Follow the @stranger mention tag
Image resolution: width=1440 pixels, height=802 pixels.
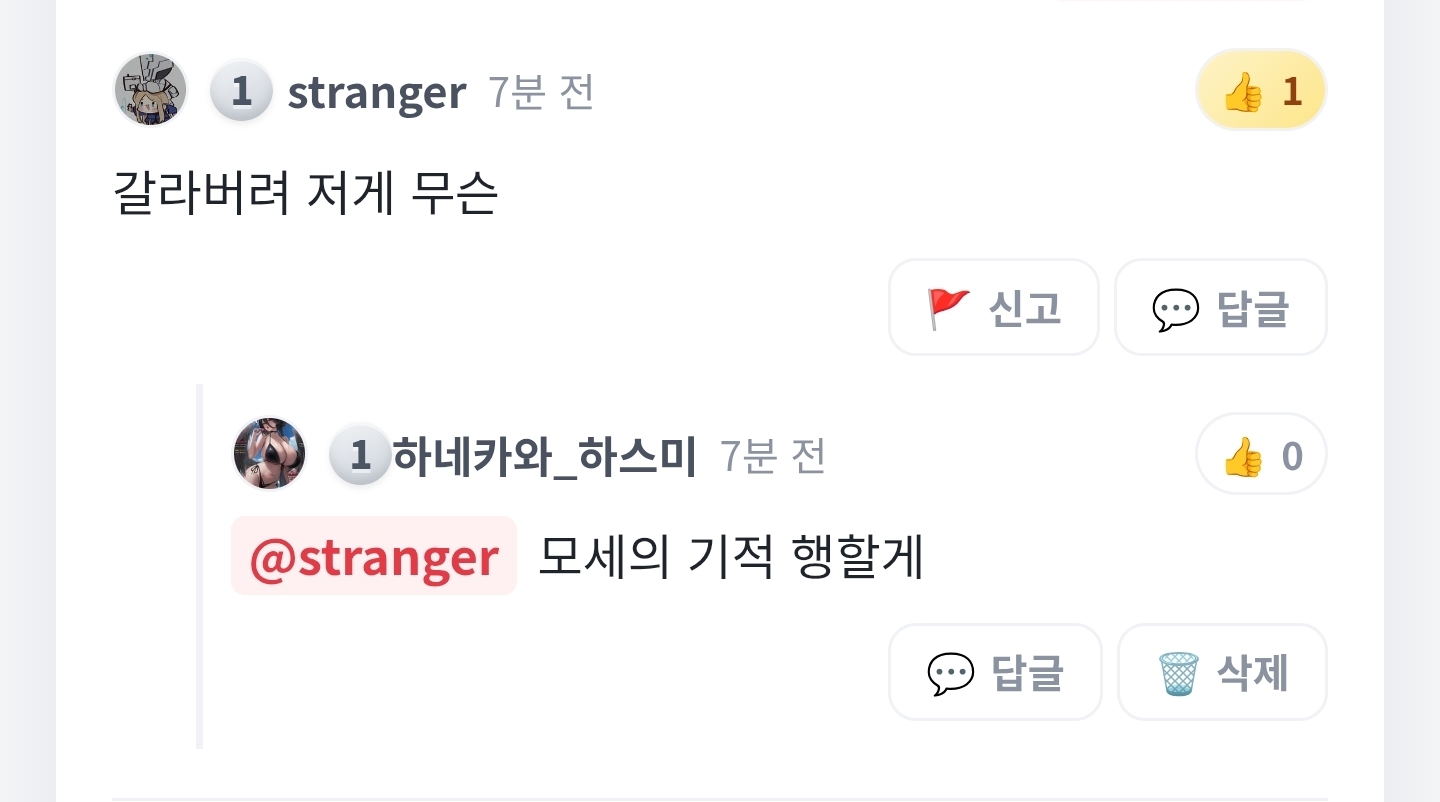click(x=374, y=556)
